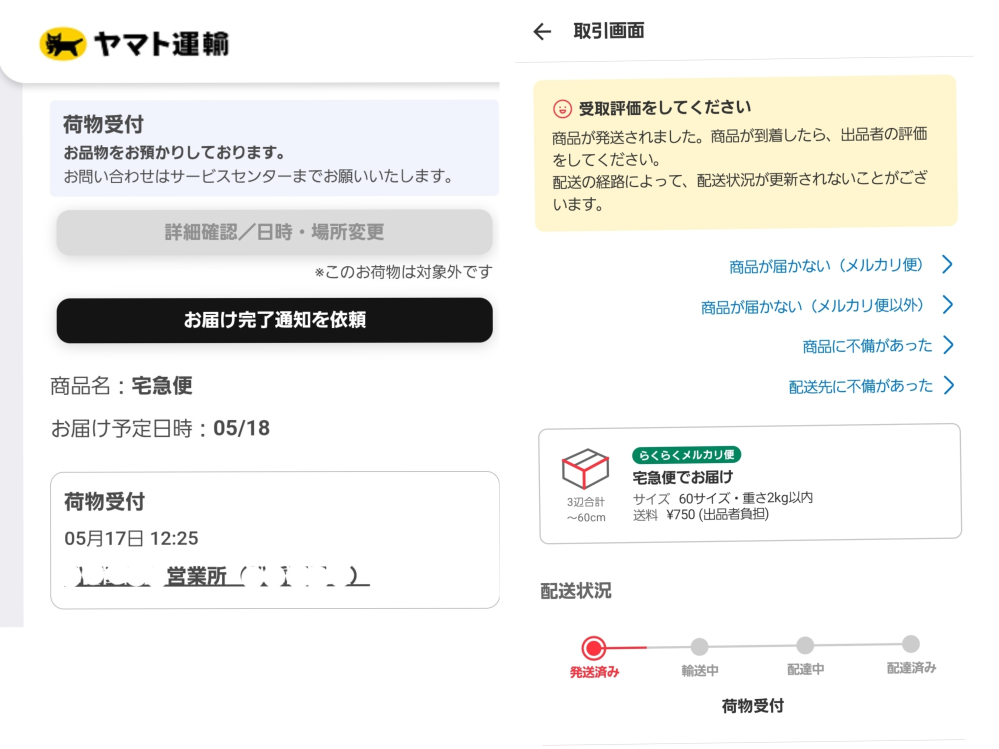Click the 輸送中 progress marker
999x749 pixels.
pos(700,647)
